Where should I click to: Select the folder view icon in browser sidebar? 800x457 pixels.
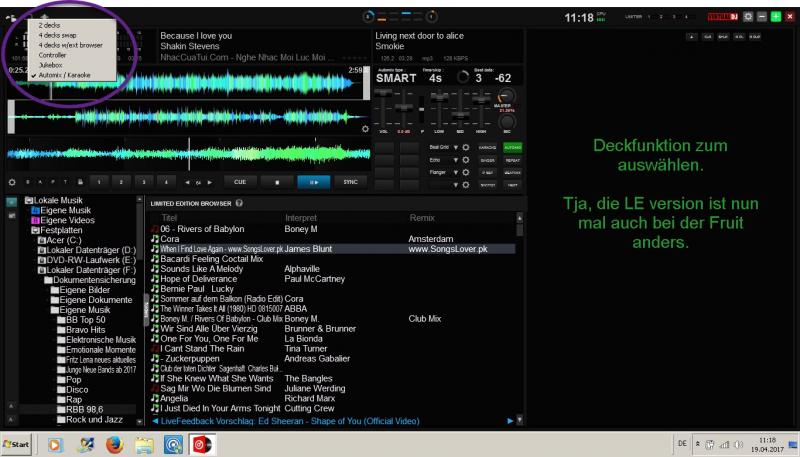12,202
